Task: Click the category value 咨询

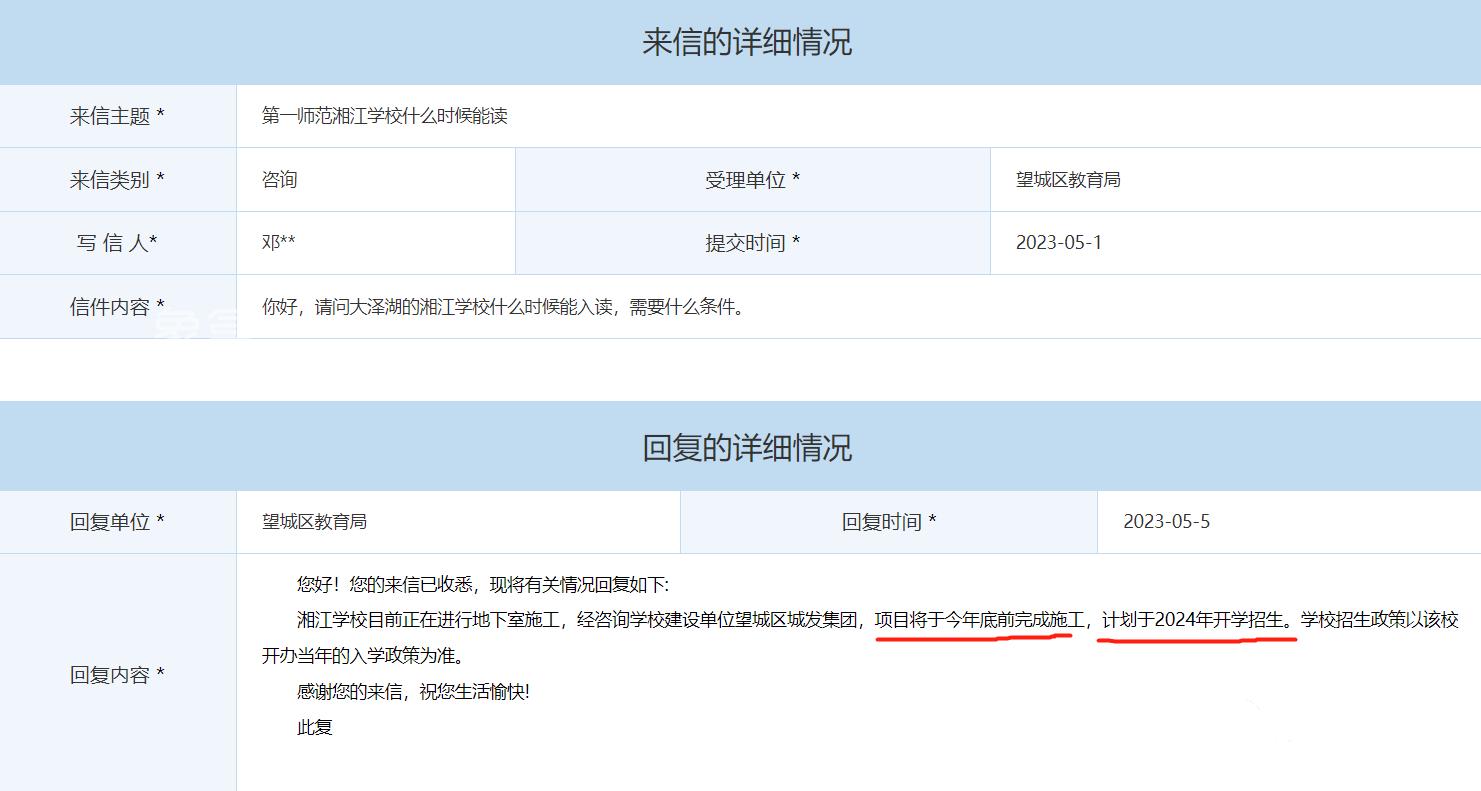Action: (x=280, y=179)
